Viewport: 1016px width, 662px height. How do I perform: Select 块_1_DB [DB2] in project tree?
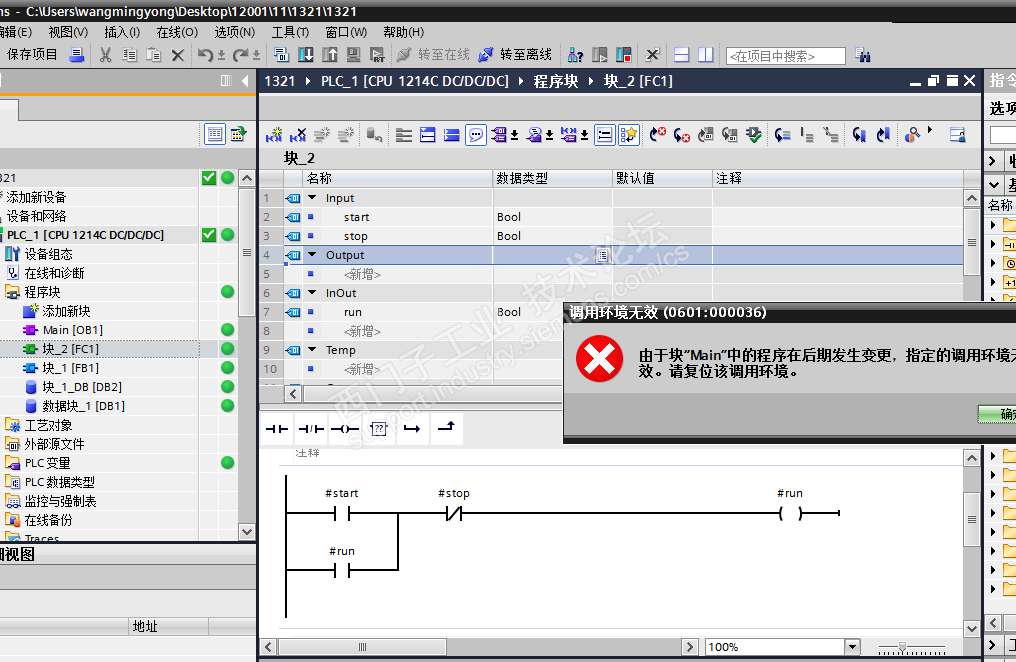pyautogui.click(x=82, y=387)
